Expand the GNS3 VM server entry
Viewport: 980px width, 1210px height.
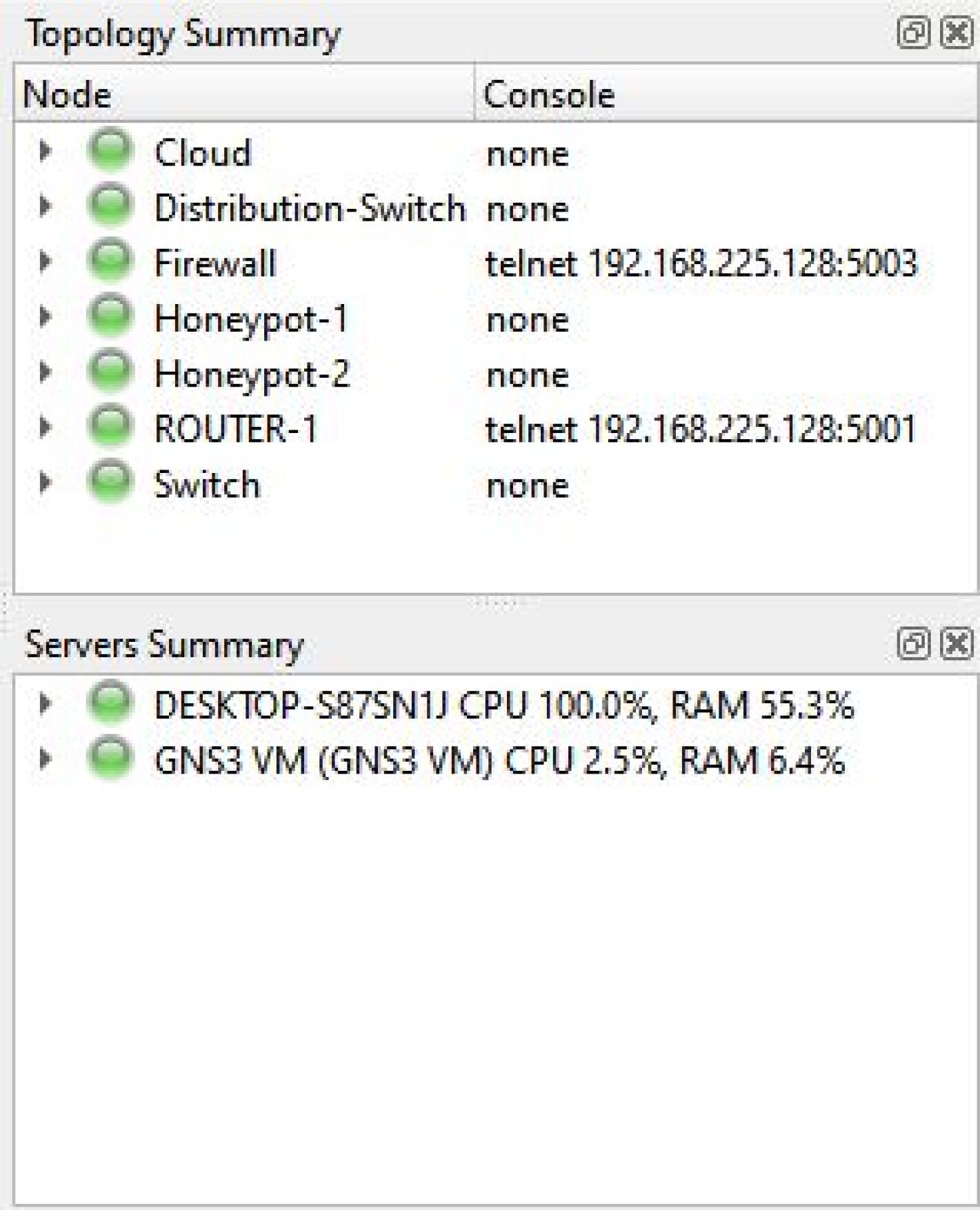[46, 758]
